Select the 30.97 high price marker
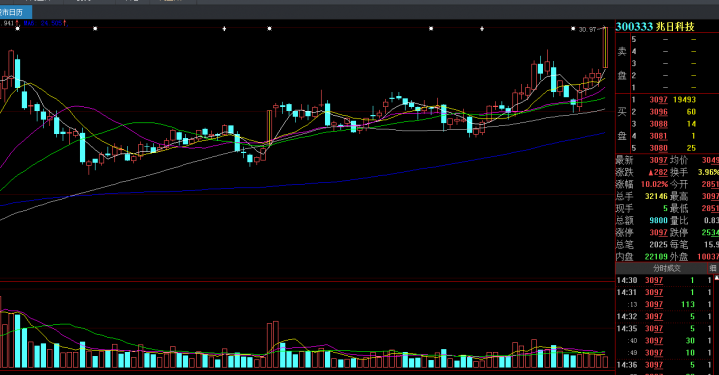 click(587, 29)
